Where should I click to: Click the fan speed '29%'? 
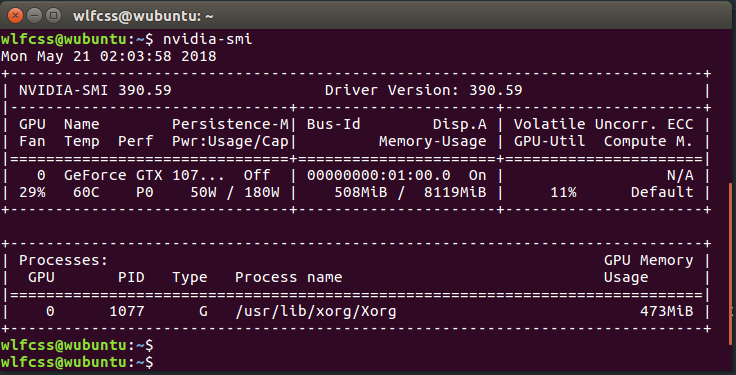pyautogui.click(x=32, y=192)
